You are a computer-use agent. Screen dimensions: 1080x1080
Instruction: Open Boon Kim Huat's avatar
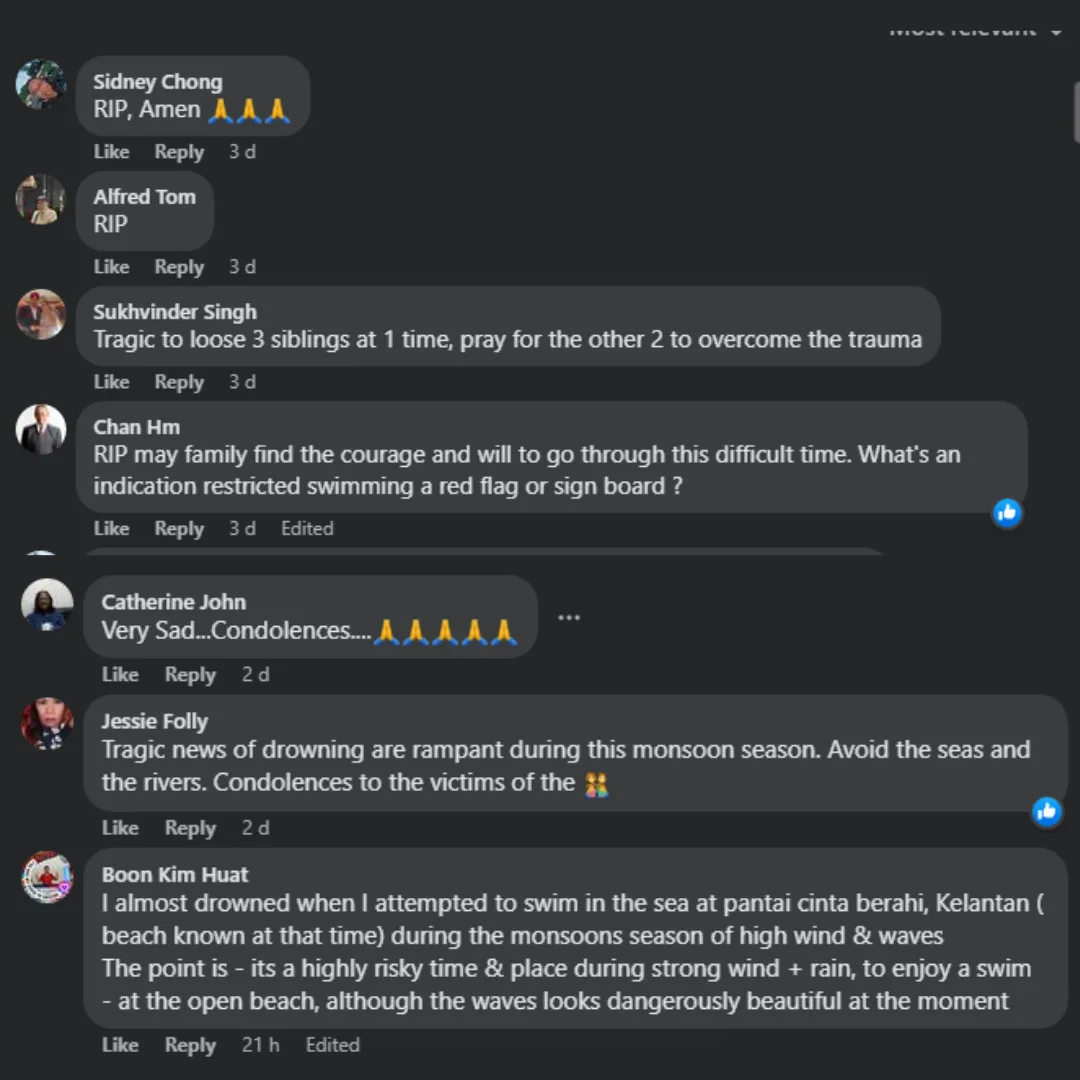47,877
